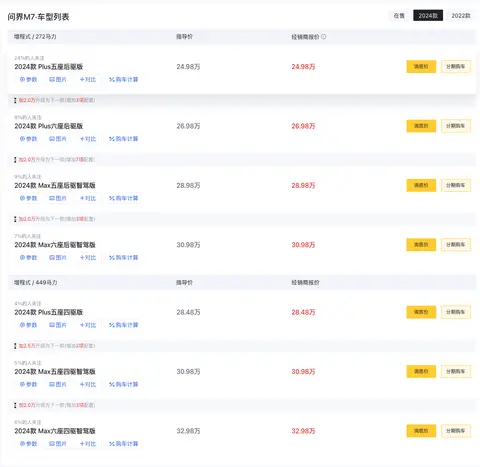480x467 pixels.
Task: Add Max六座四驱智驾版 to 对比
Action: pyautogui.click(x=88, y=443)
